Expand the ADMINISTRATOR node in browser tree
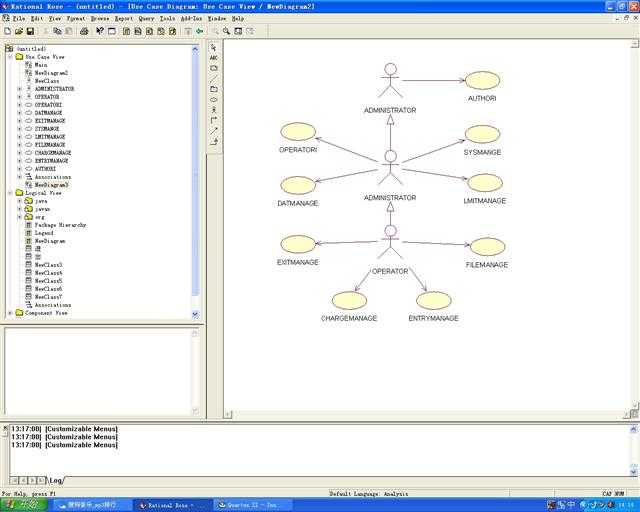This screenshot has height=512, width=640. tap(19, 89)
